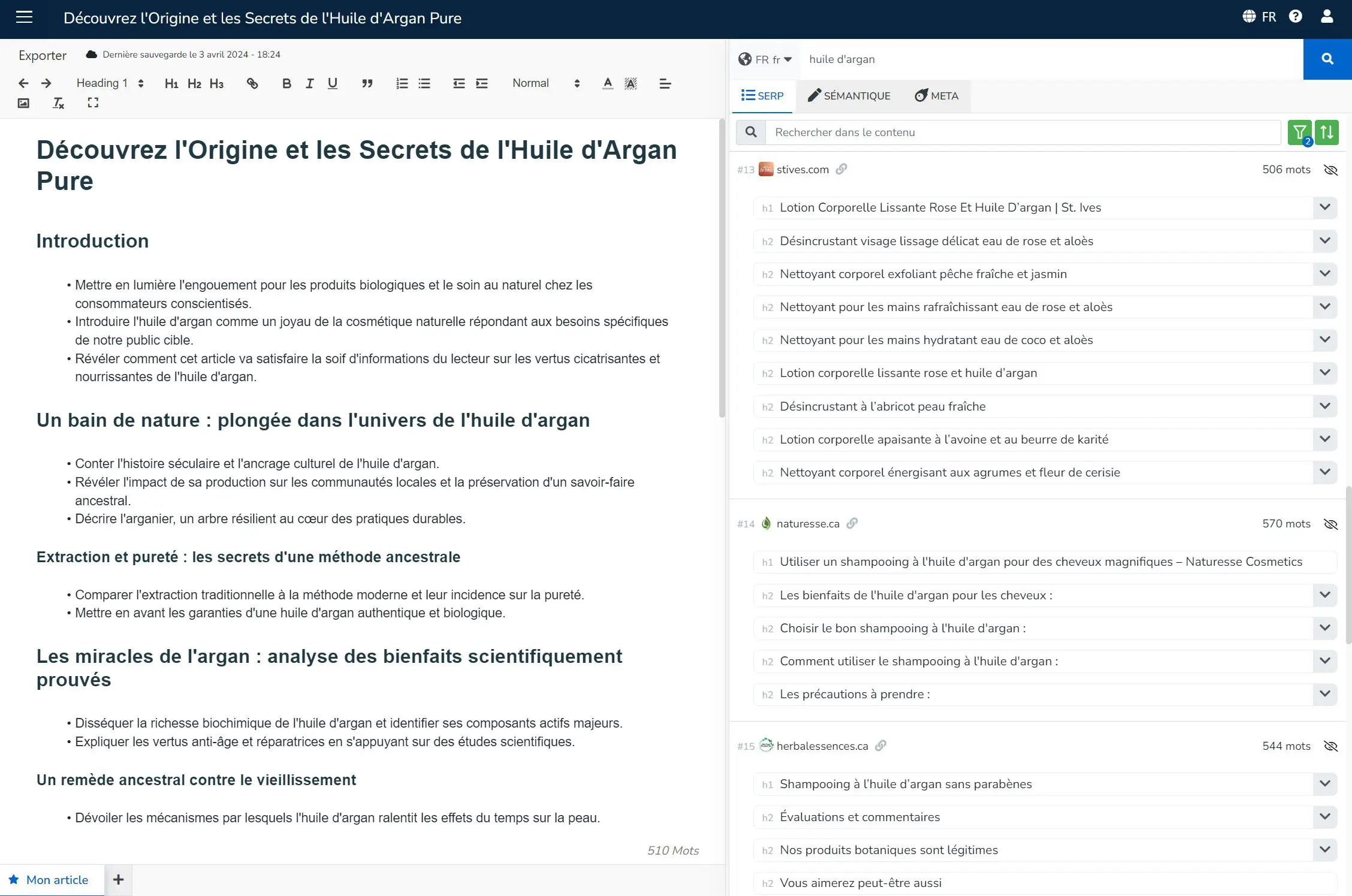Expand 'Lotion Corporelle Lissante Rose' h1 row
This screenshot has width=1352, height=896.
pos(1325,207)
